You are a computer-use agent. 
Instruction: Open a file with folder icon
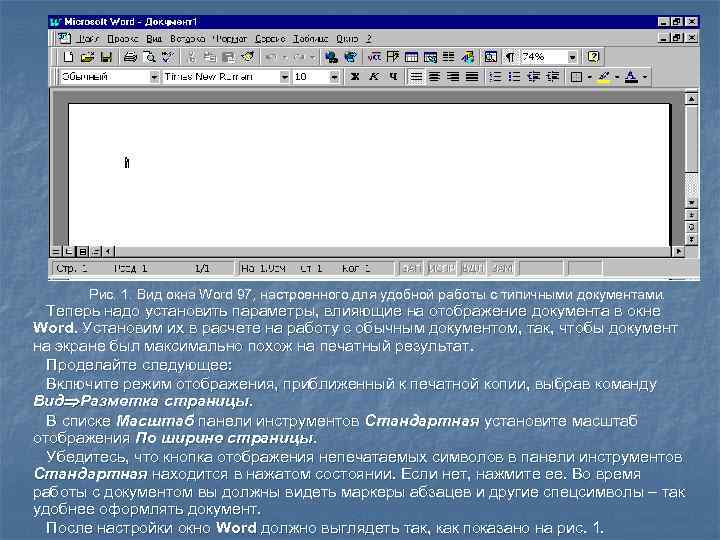pos(87,57)
